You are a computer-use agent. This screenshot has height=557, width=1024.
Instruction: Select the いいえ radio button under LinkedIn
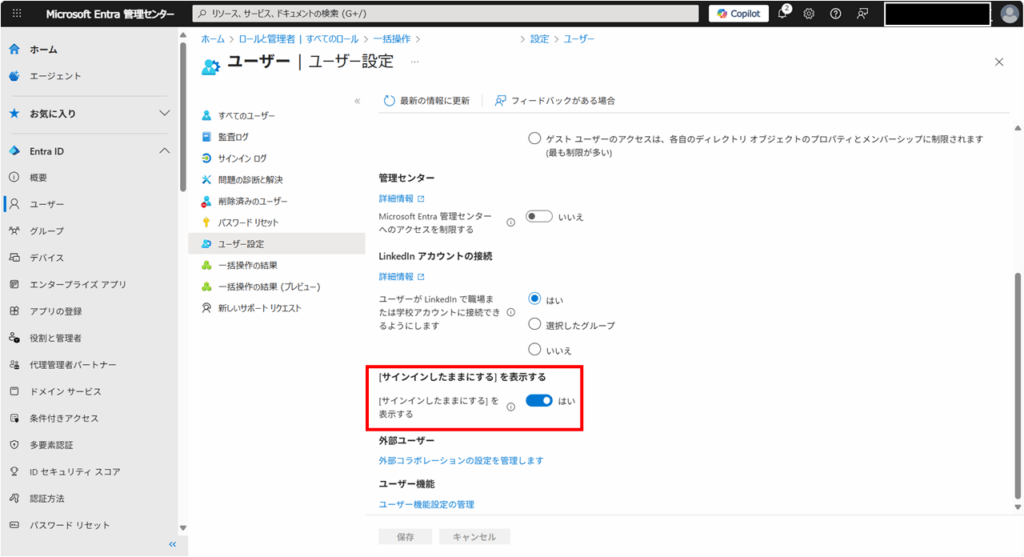coord(535,350)
